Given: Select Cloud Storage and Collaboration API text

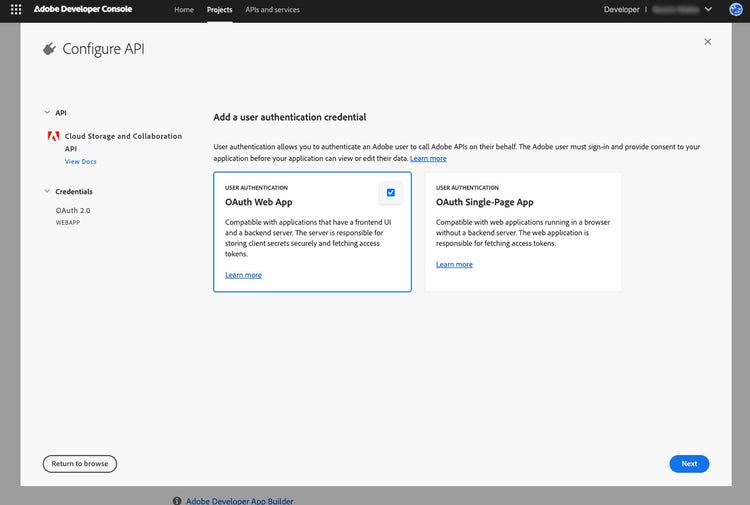Looking at the screenshot, I should coord(123,142).
